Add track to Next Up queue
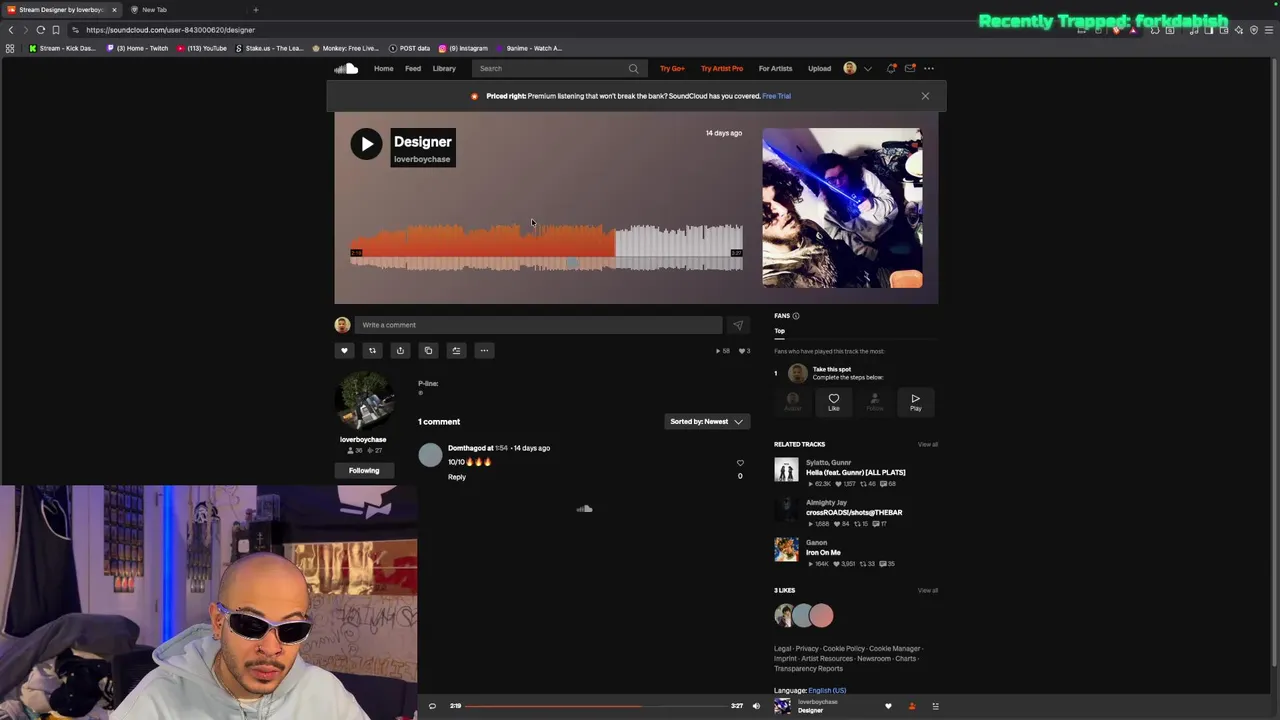Screen dimensions: 1280x720 click(x=456, y=351)
